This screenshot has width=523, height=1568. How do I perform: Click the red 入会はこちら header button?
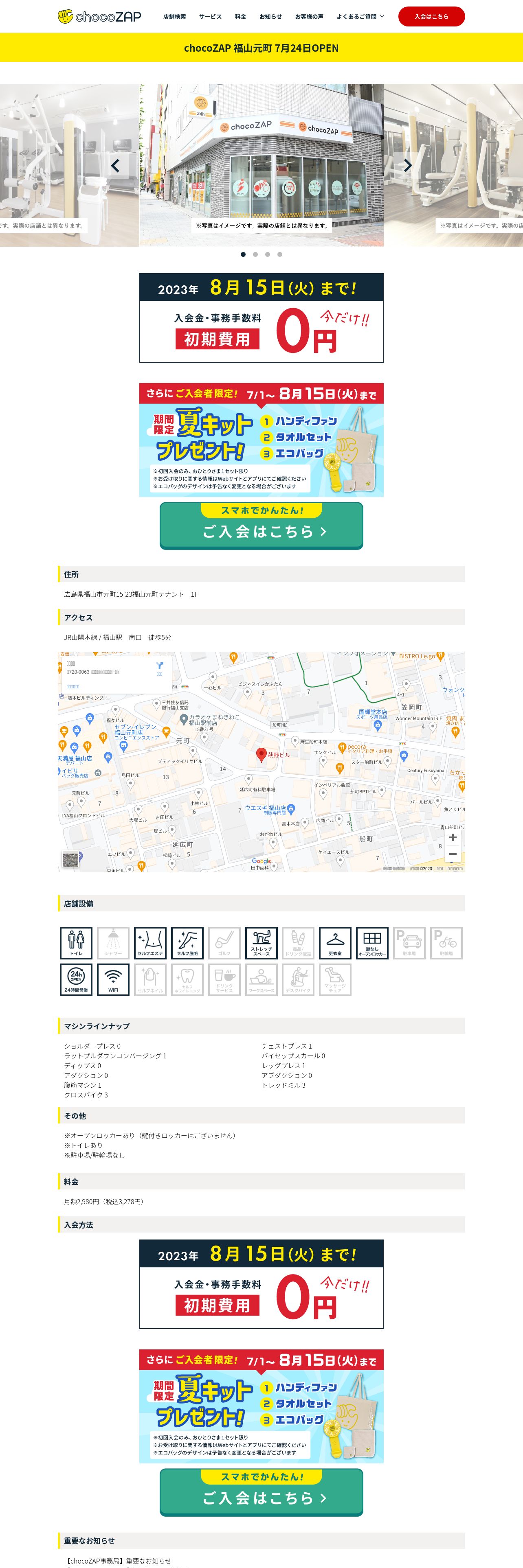coord(431,16)
